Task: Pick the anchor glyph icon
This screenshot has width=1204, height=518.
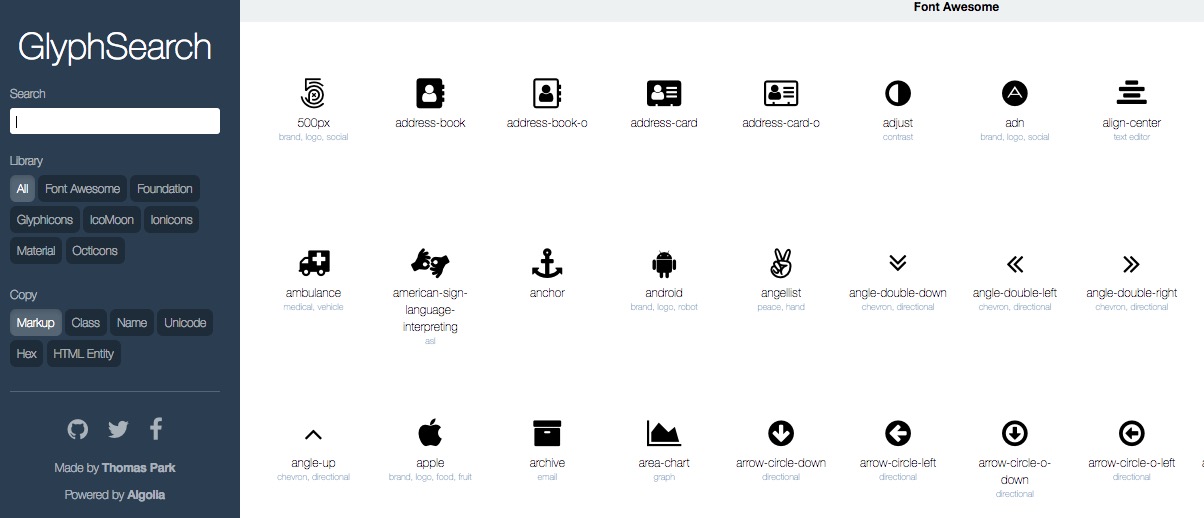Action: coord(547,263)
